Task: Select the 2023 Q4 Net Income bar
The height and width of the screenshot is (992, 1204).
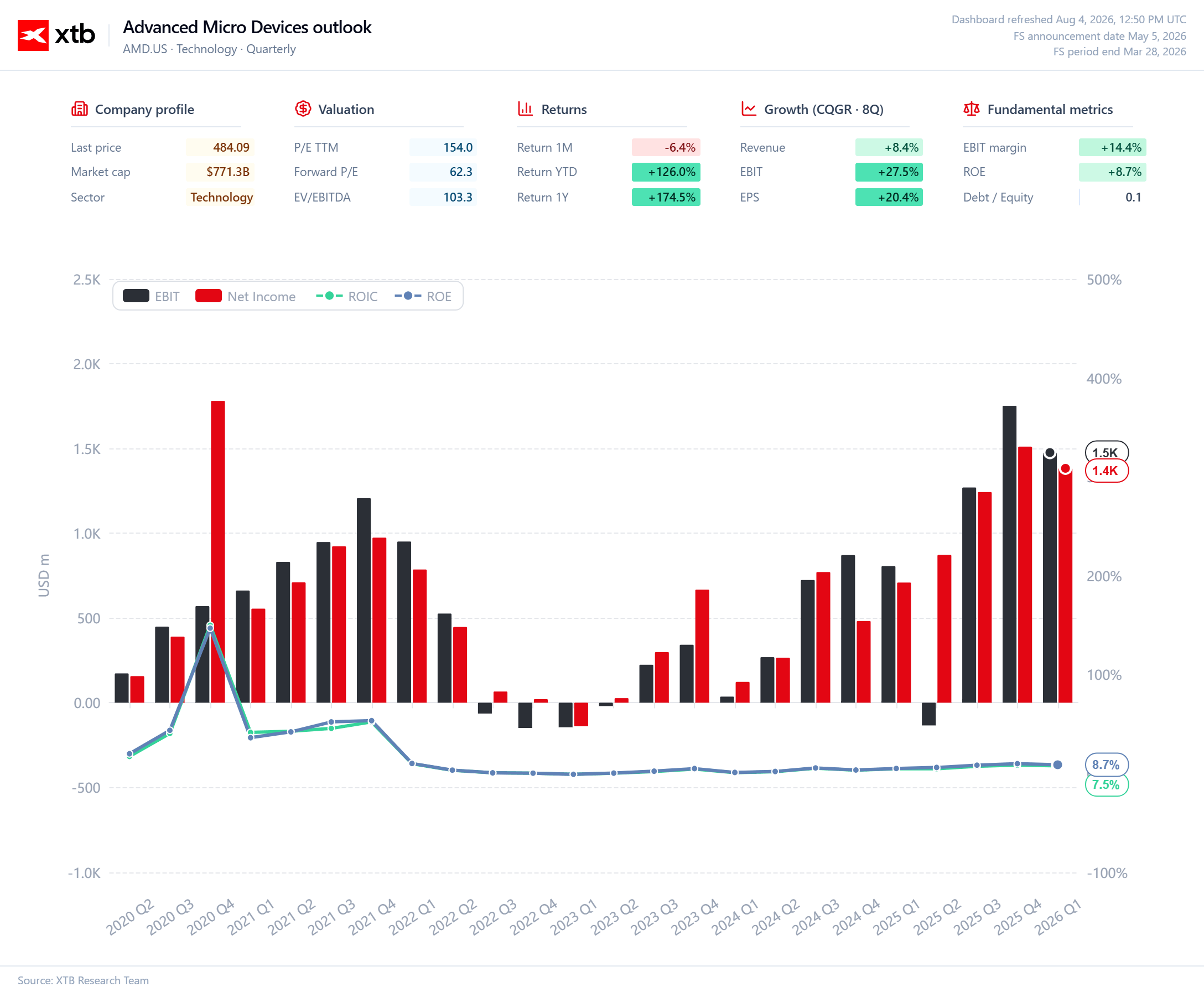Action: point(702,646)
